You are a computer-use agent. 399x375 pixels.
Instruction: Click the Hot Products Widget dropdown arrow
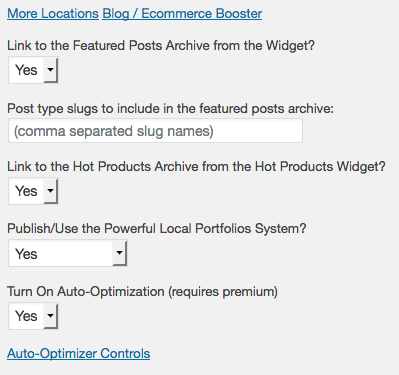pyautogui.click(x=51, y=191)
